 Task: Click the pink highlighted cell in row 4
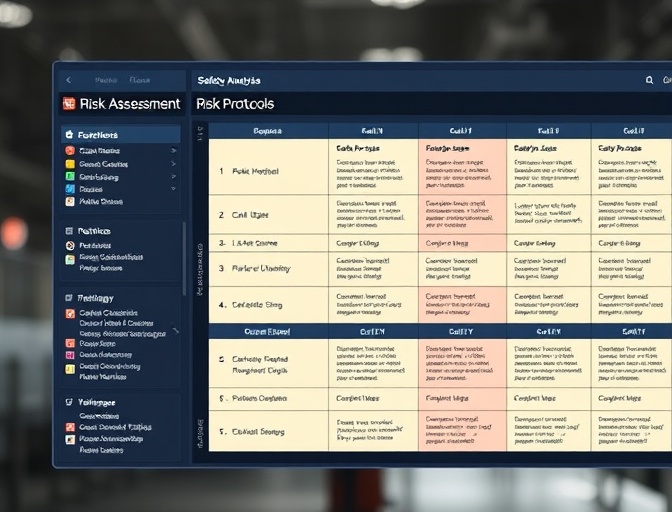click(462, 305)
